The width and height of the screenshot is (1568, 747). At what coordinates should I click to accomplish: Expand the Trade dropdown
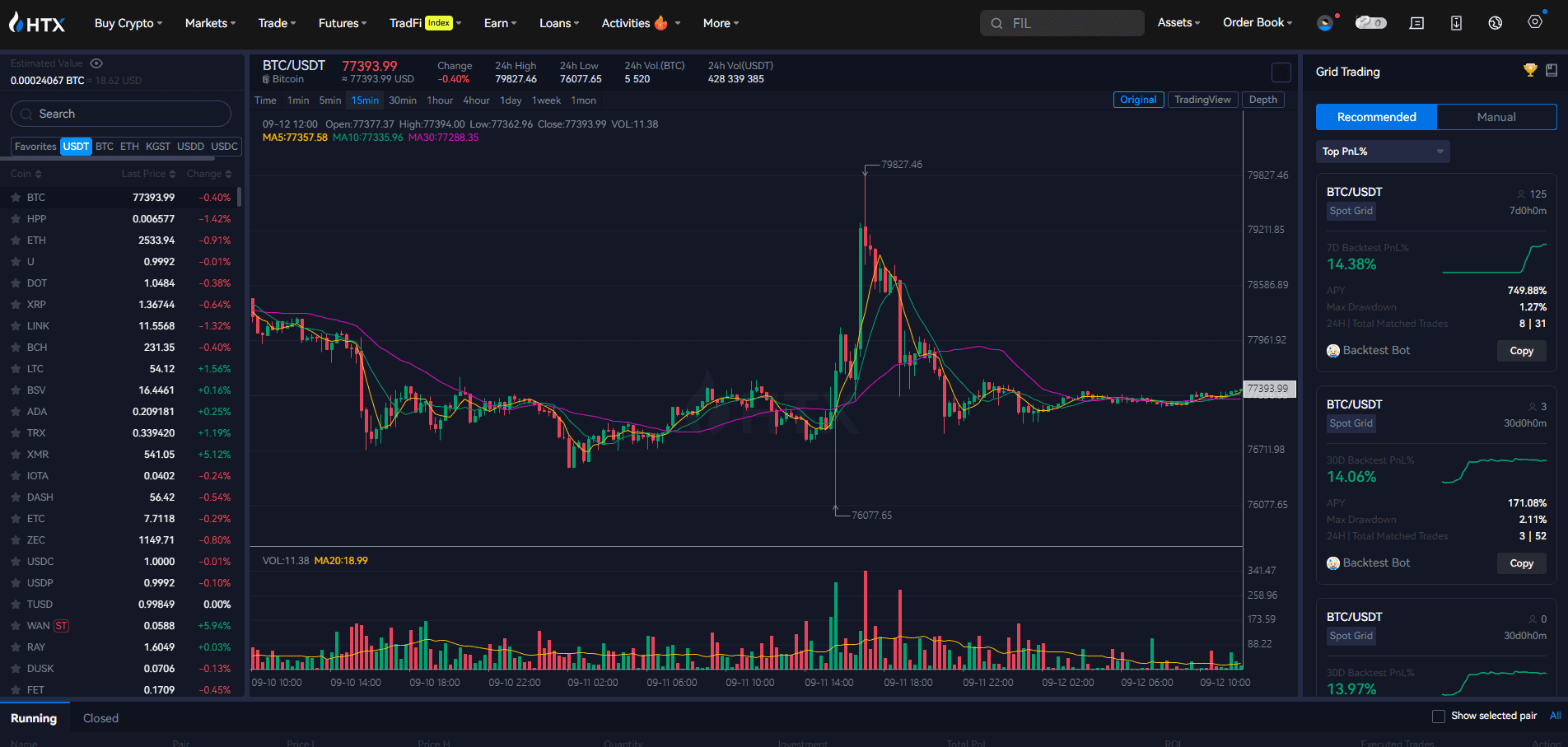[277, 23]
